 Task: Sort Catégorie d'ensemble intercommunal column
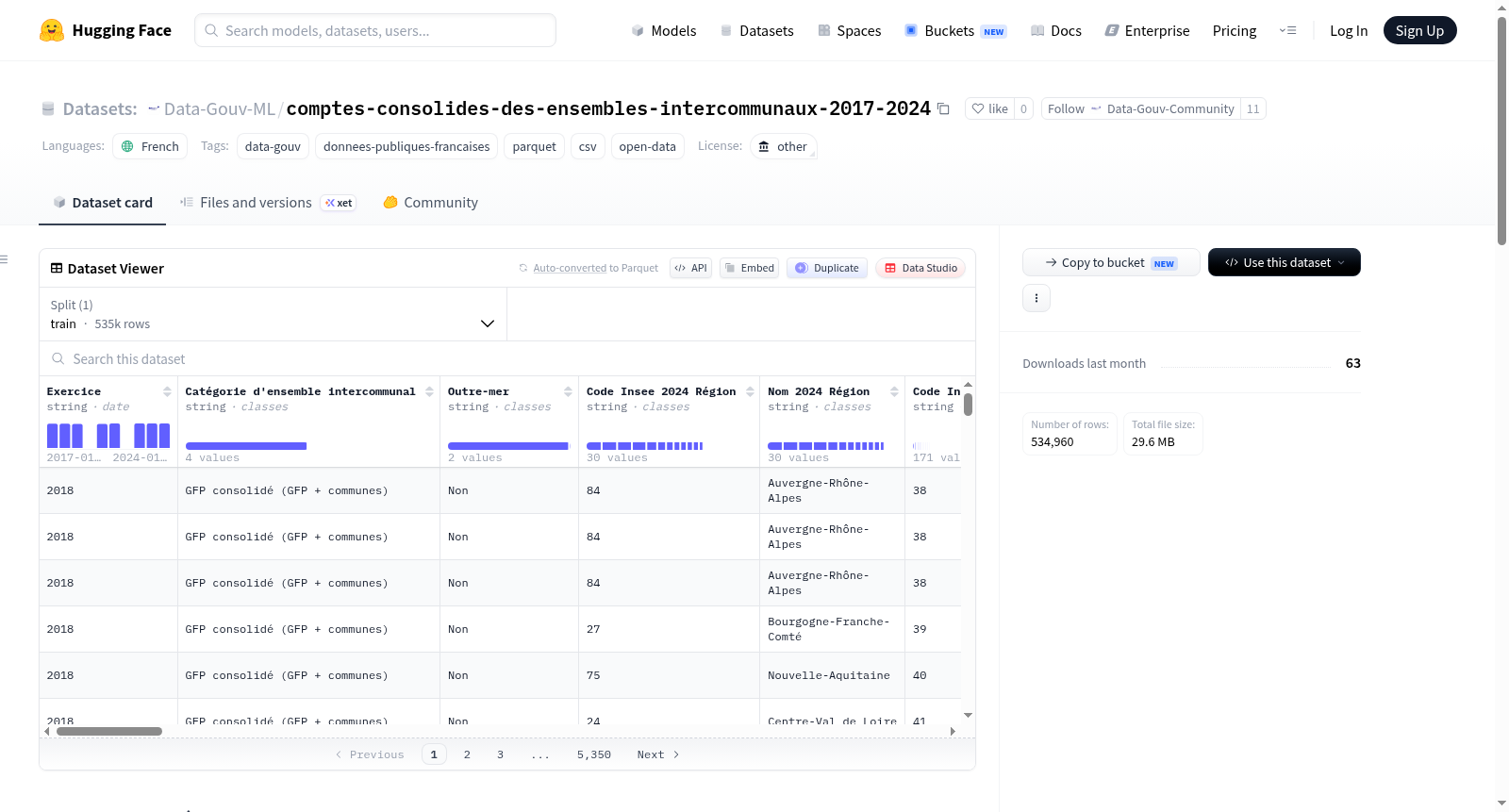click(x=429, y=391)
